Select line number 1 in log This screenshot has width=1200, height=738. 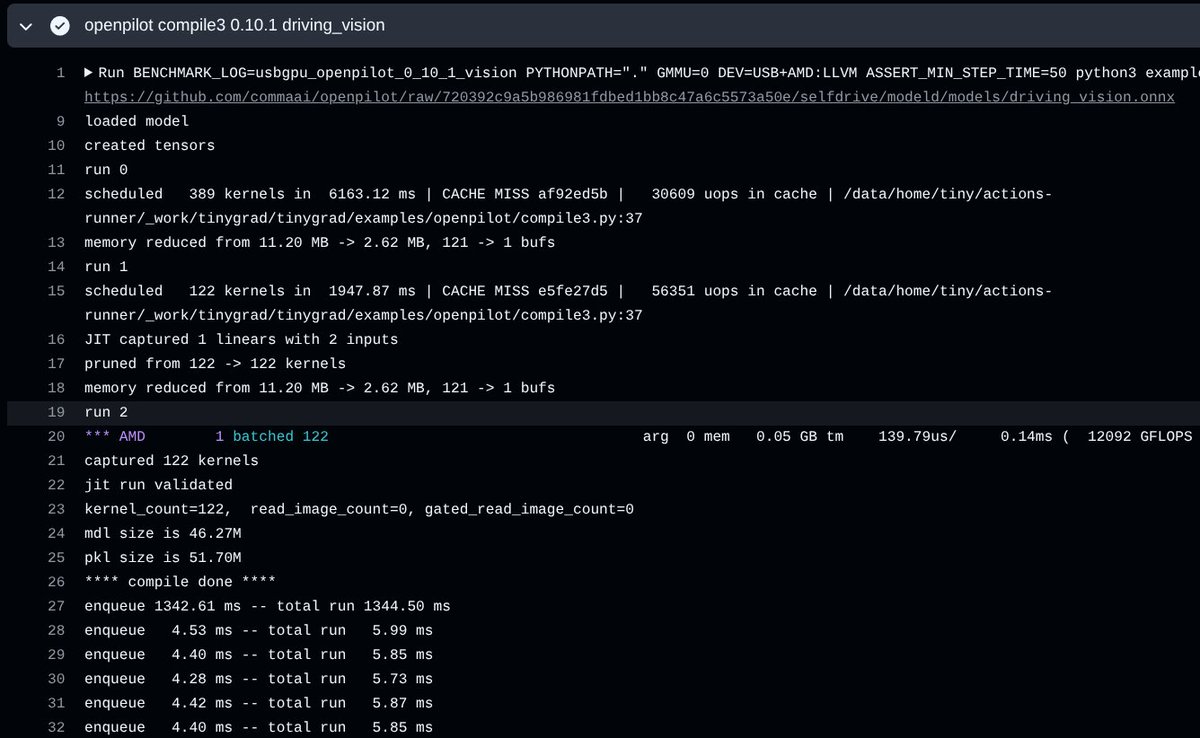pyautogui.click(x=60, y=73)
